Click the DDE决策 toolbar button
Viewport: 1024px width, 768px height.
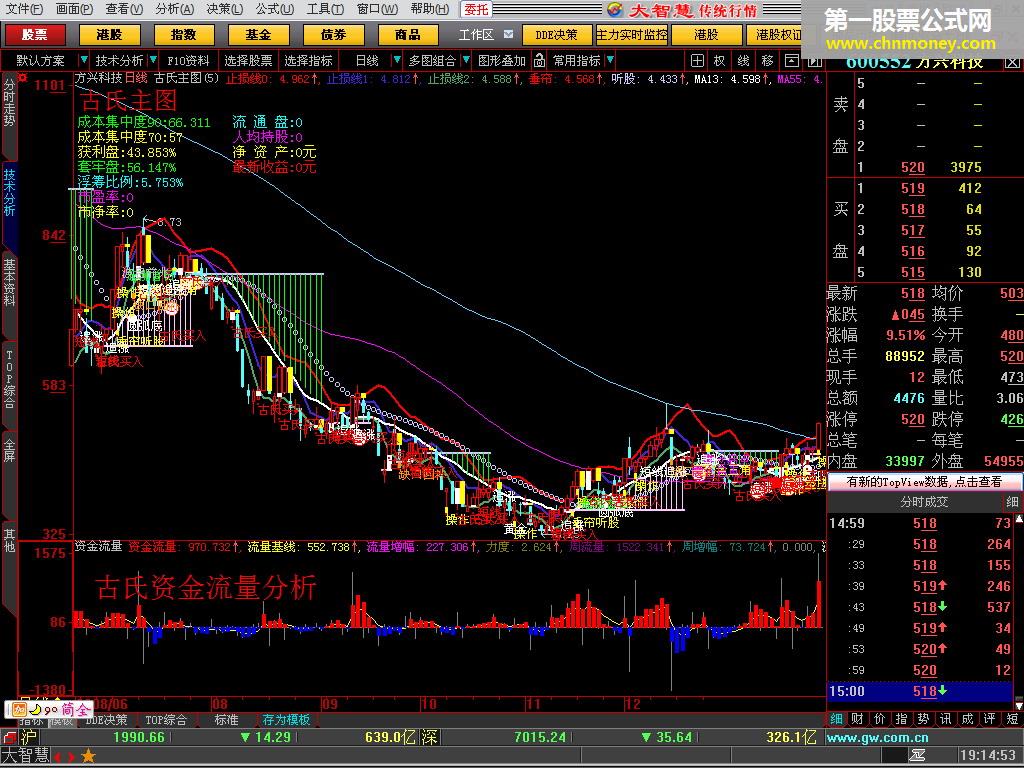tap(557, 35)
